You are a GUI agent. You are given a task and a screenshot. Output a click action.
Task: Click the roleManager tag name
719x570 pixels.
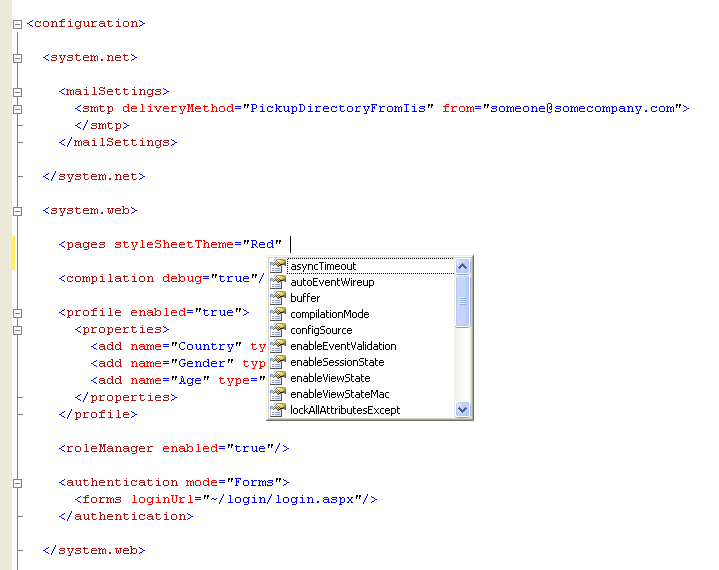click(x=110, y=448)
